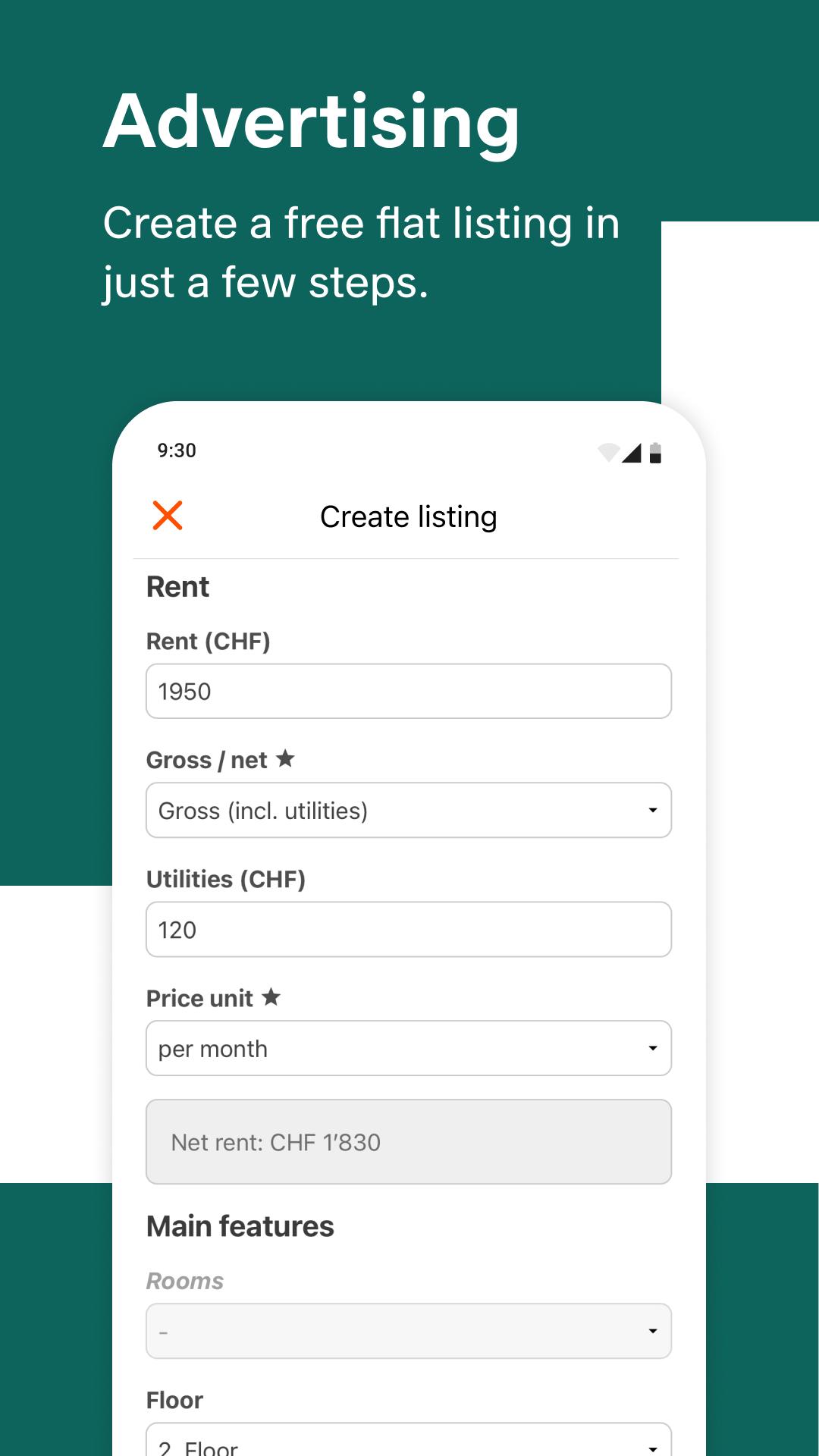Focus the Utilities (CHF) field showing 120
The height and width of the screenshot is (1456, 819).
[x=409, y=929]
